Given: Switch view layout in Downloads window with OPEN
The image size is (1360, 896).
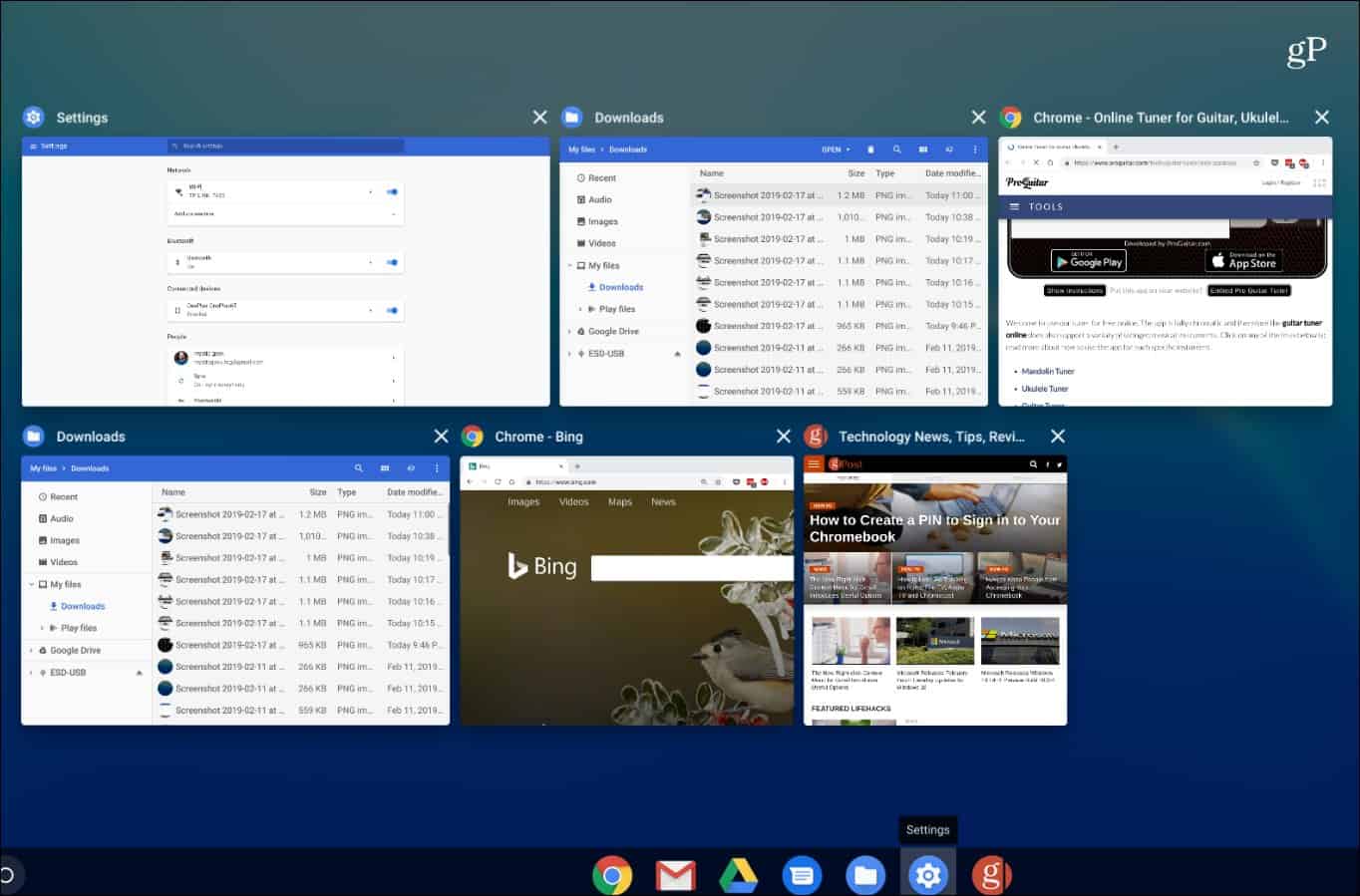Looking at the screenshot, I should tap(923, 149).
